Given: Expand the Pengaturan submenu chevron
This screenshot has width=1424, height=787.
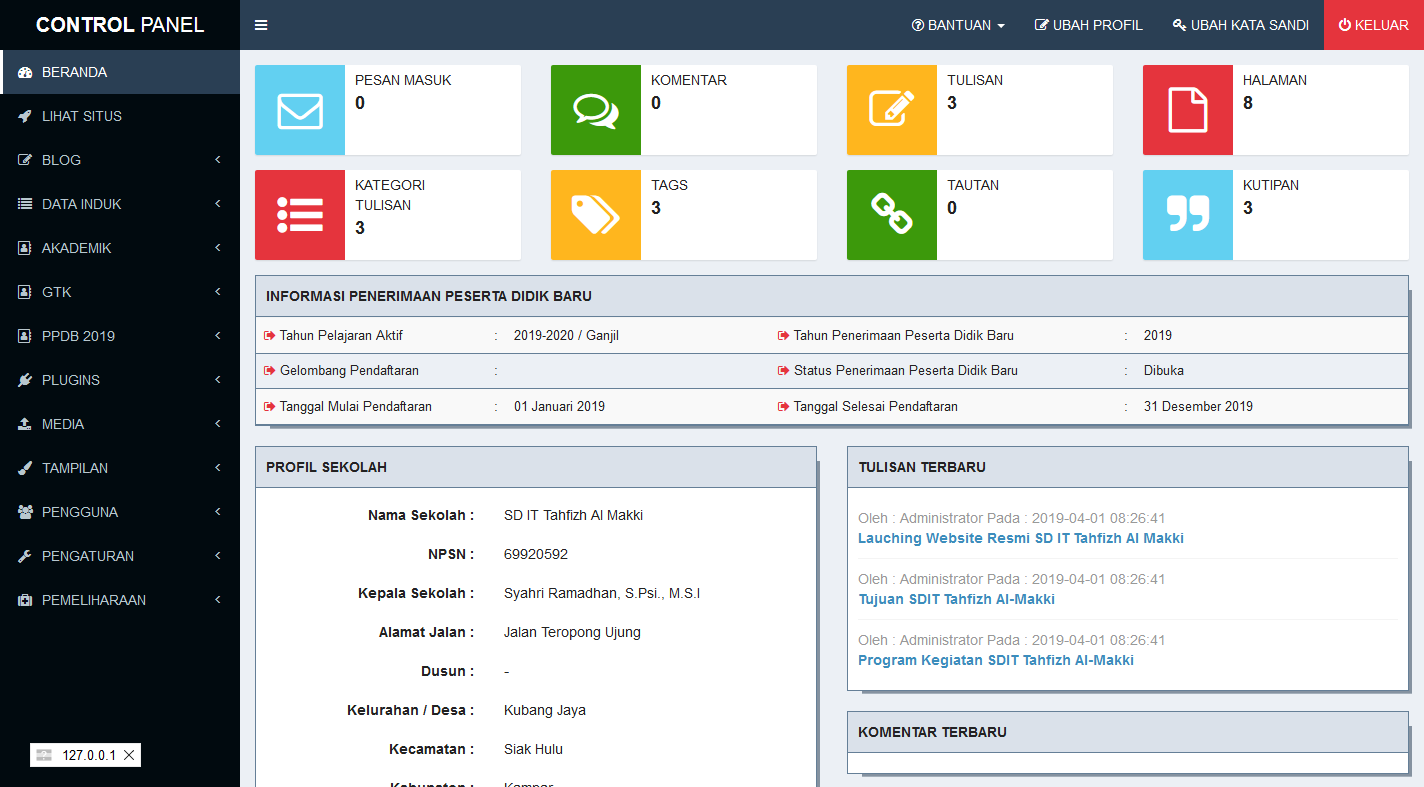Looking at the screenshot, I should tap(218, 556).
